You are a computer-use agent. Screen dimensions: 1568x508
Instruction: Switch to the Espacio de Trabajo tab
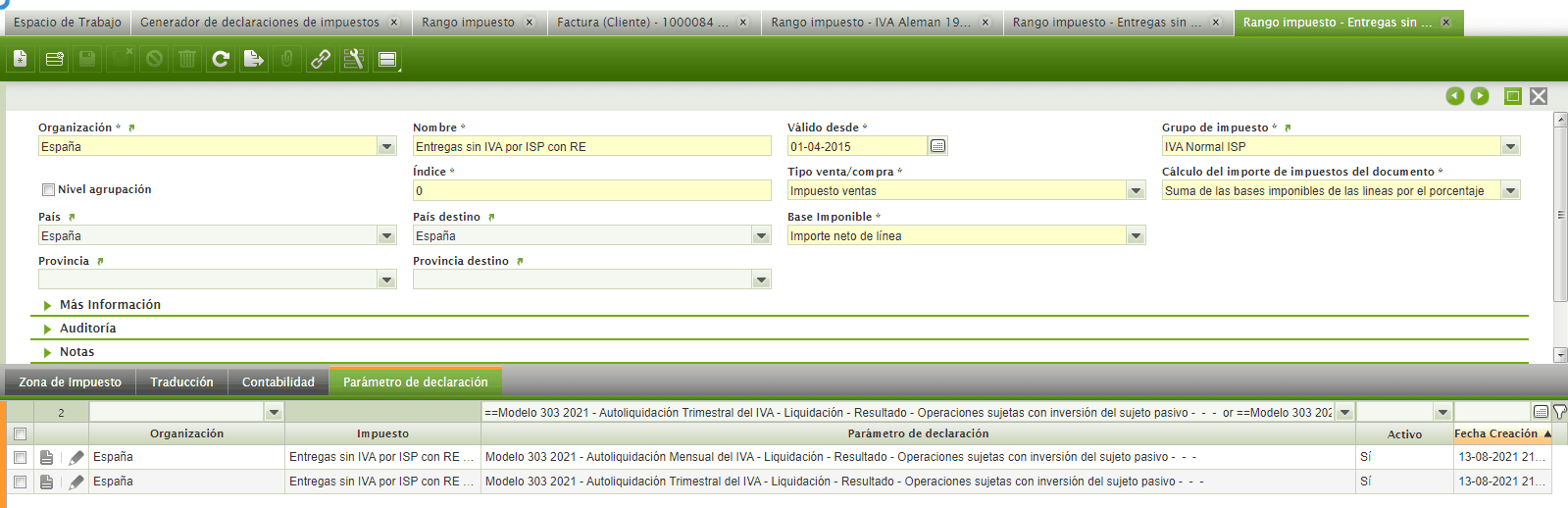pos(68,23)
